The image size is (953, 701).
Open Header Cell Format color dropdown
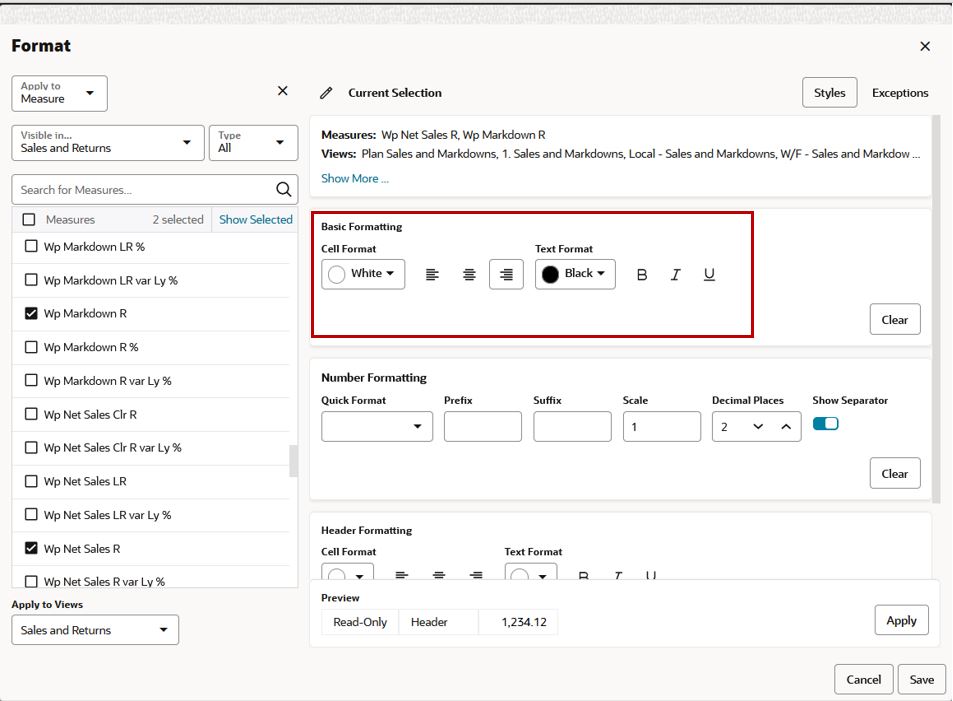pyautogui.click(x=347, y=572)
